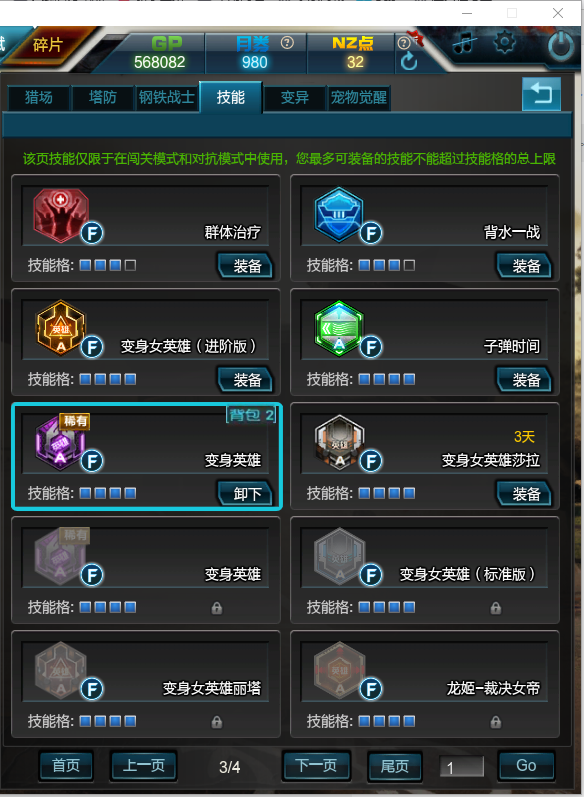This screenshot has width=584, height=797.
Task: Select the 宠物觉醒 tab
Action: pos(359,97)
